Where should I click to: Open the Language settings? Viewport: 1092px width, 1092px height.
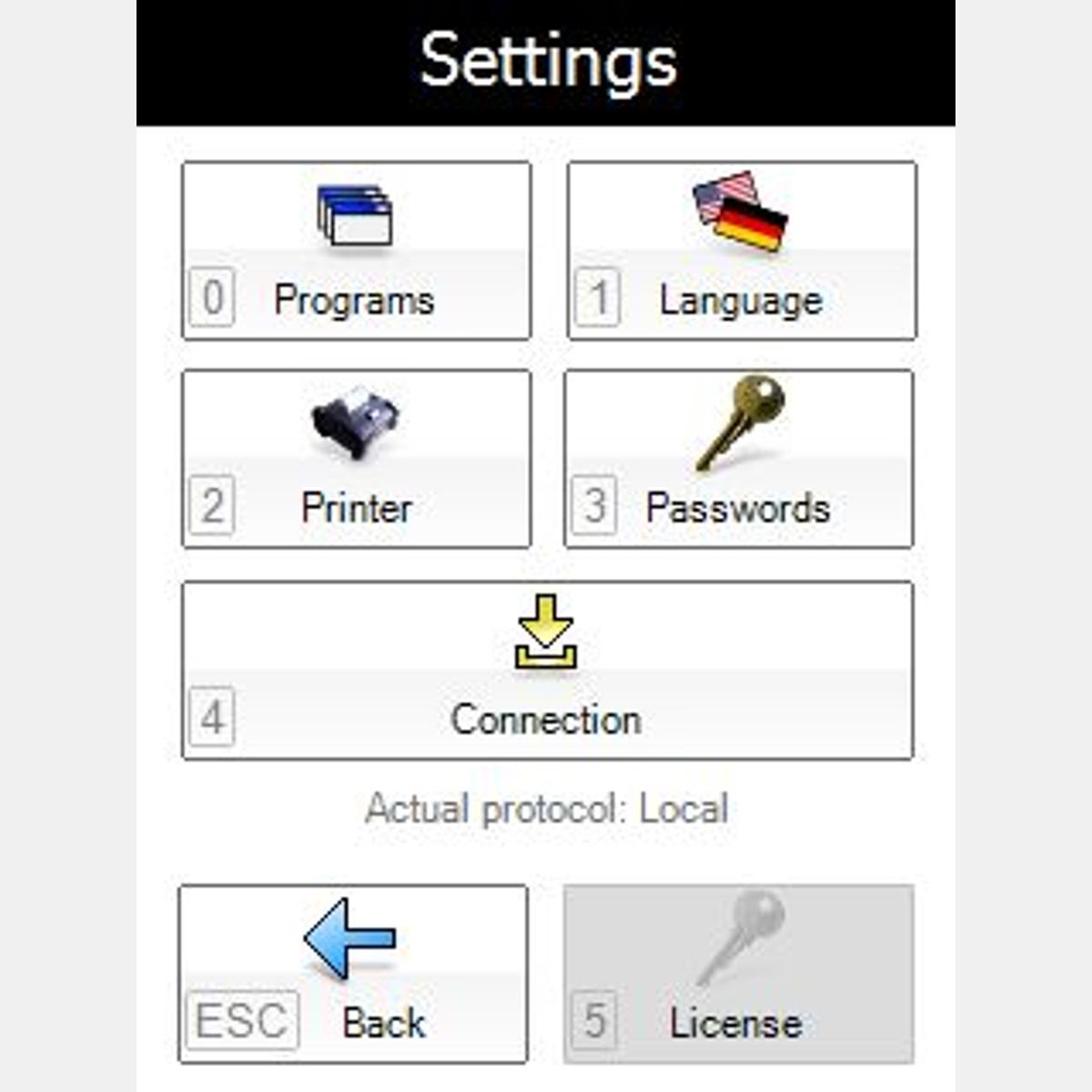742,251
